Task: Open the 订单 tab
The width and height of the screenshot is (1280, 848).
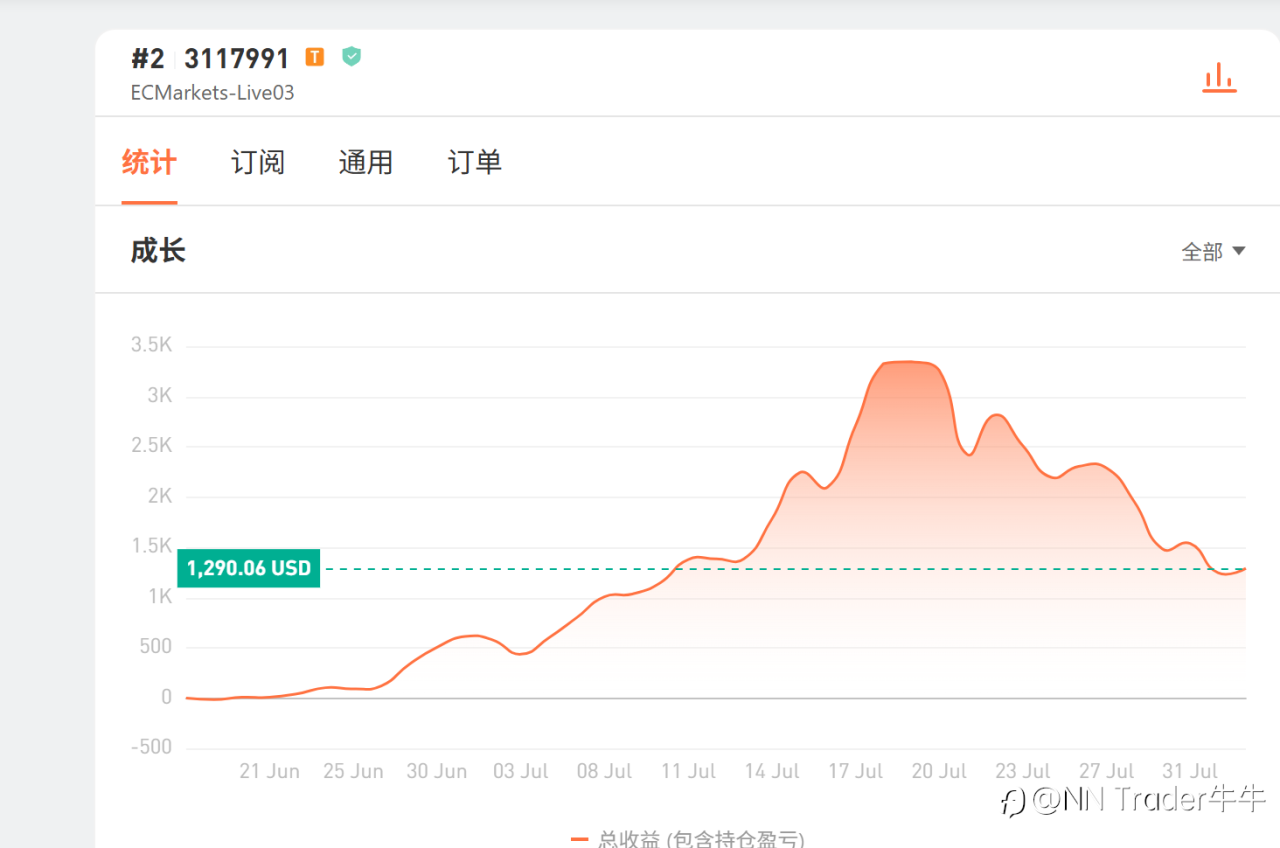Action: pyautogui.click(x=475, y=162)
